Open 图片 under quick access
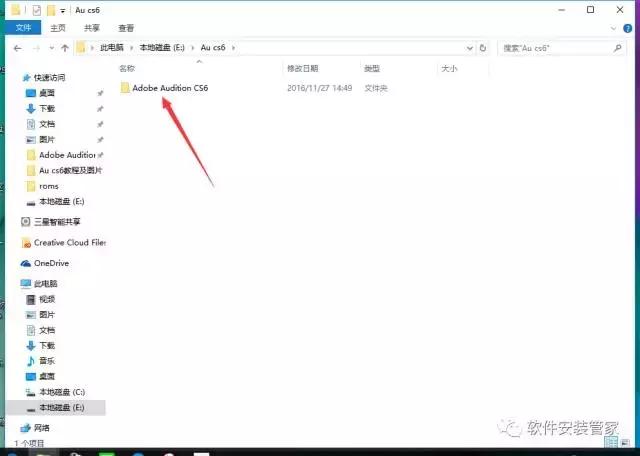 click(47, 140)
